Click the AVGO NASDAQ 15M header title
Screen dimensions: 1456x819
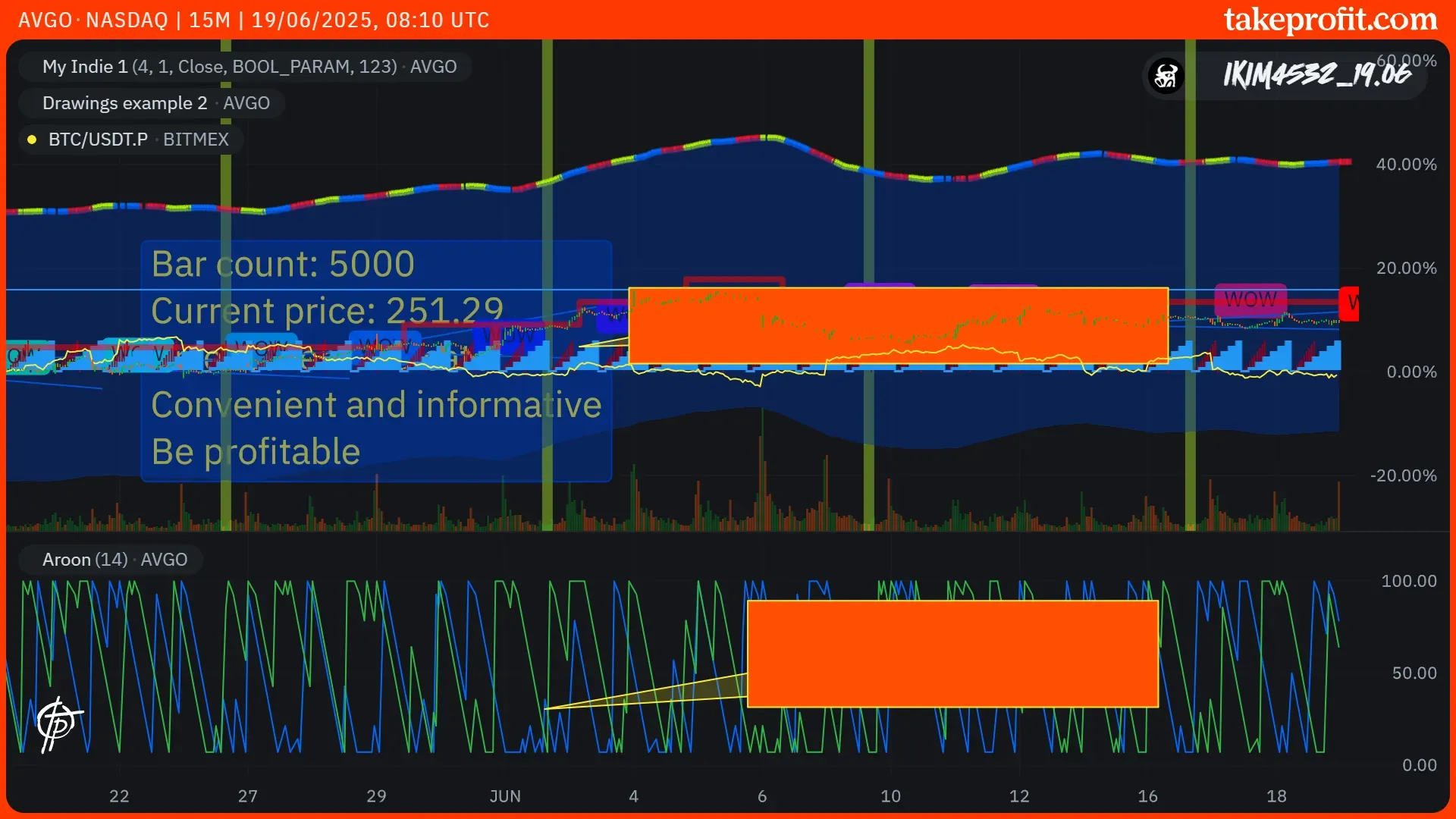coord(253,20)
